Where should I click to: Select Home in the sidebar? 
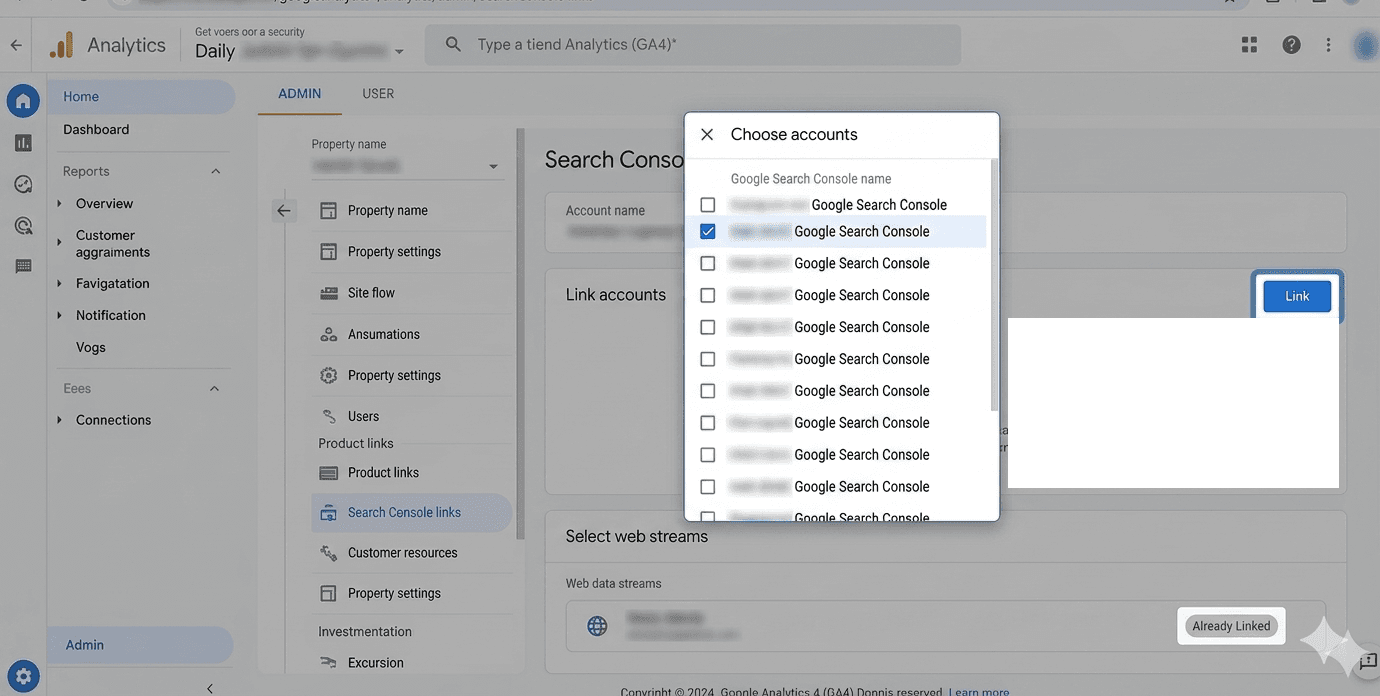[x=141, y=97]
